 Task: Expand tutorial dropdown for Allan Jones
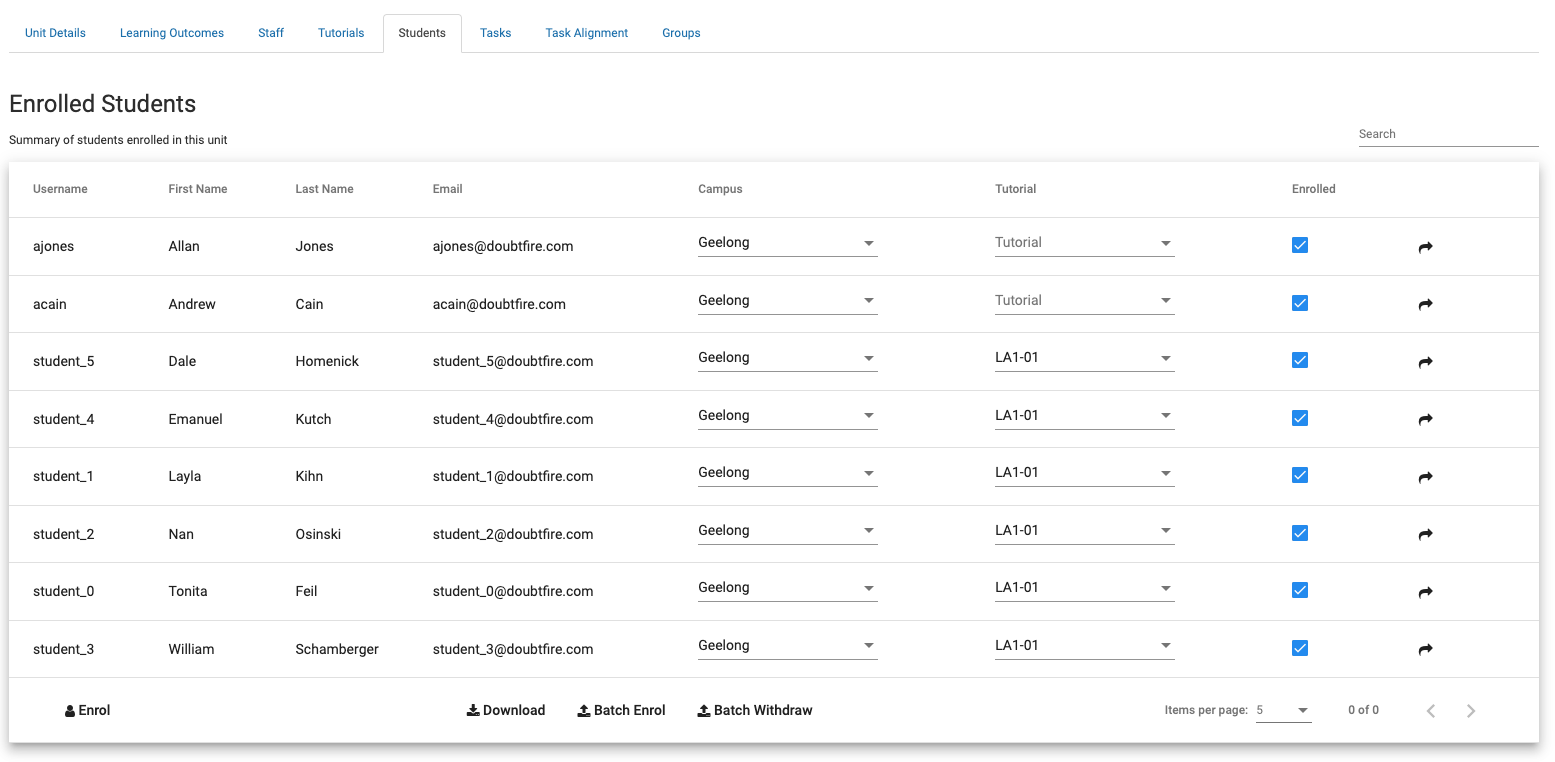pos(1084,243)
